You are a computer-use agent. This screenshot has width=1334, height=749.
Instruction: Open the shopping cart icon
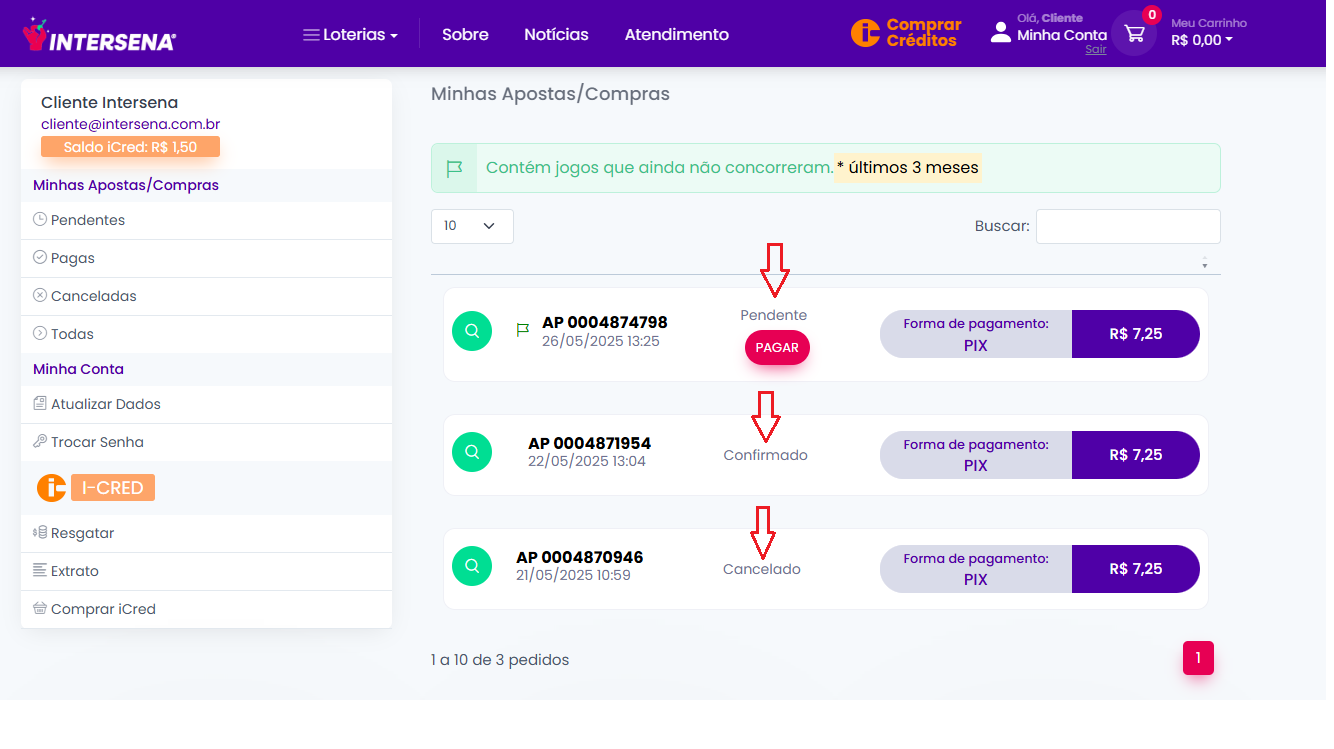[x=1134, y=33]
